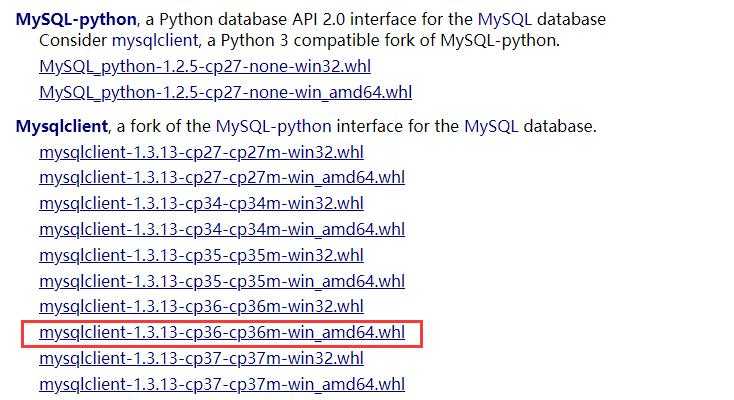Download mysqlclient-1.3.13-cp35-cp35m-win_amd64.whl

coord(222,281)
